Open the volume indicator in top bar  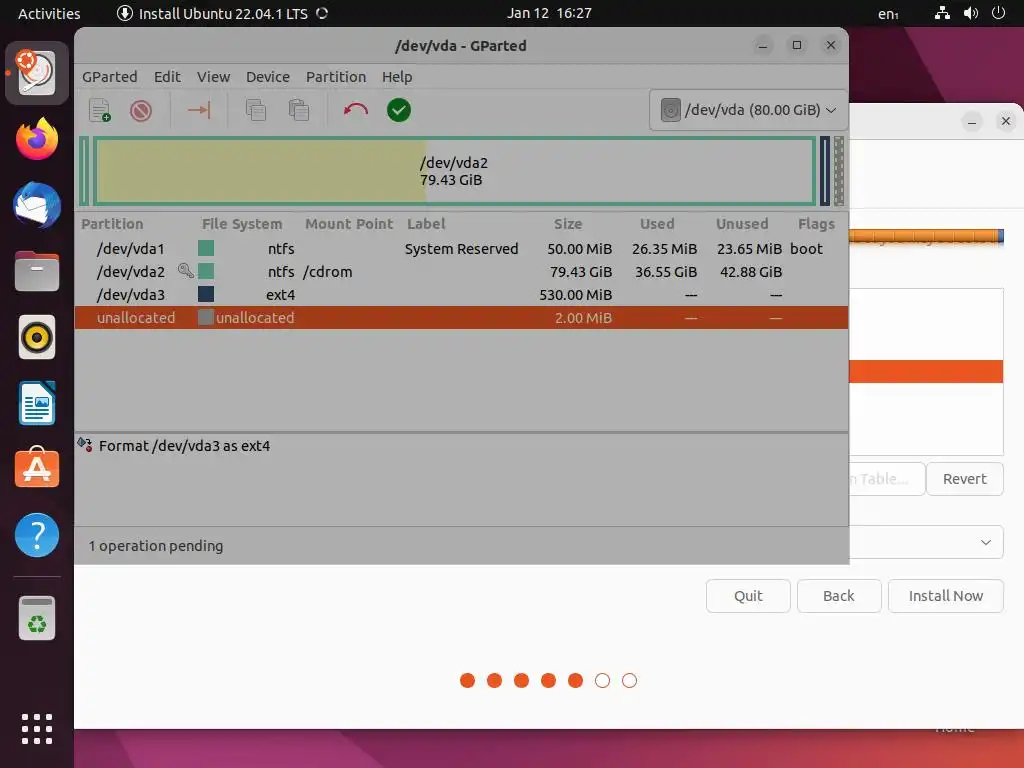click(970, 13)
